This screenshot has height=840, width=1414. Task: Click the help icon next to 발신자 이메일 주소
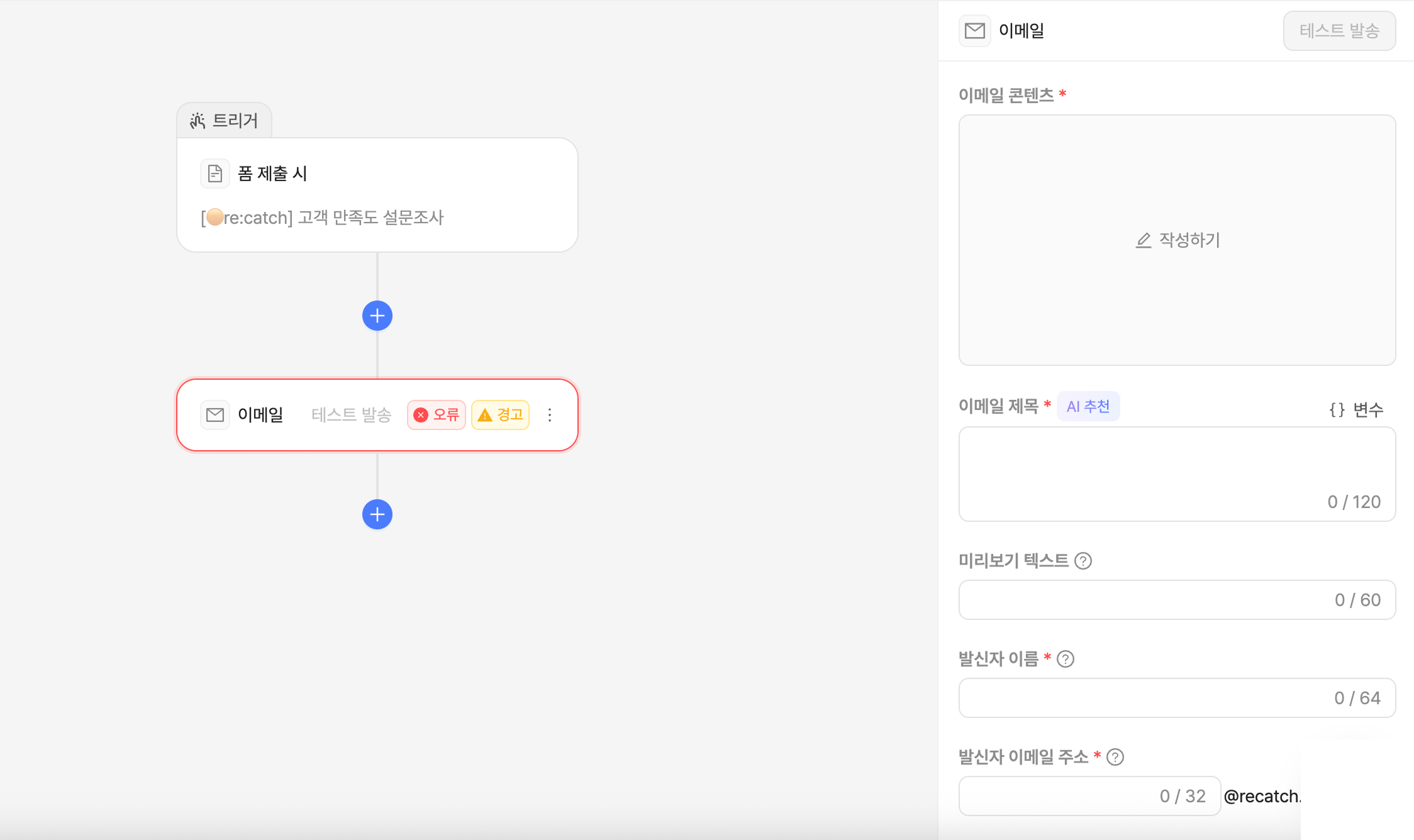tap(1115, 757)
